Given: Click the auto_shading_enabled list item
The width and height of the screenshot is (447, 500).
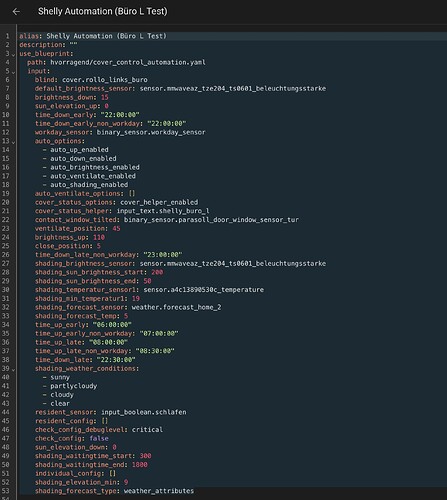Looking at the screenshot, I should [89, 184].
